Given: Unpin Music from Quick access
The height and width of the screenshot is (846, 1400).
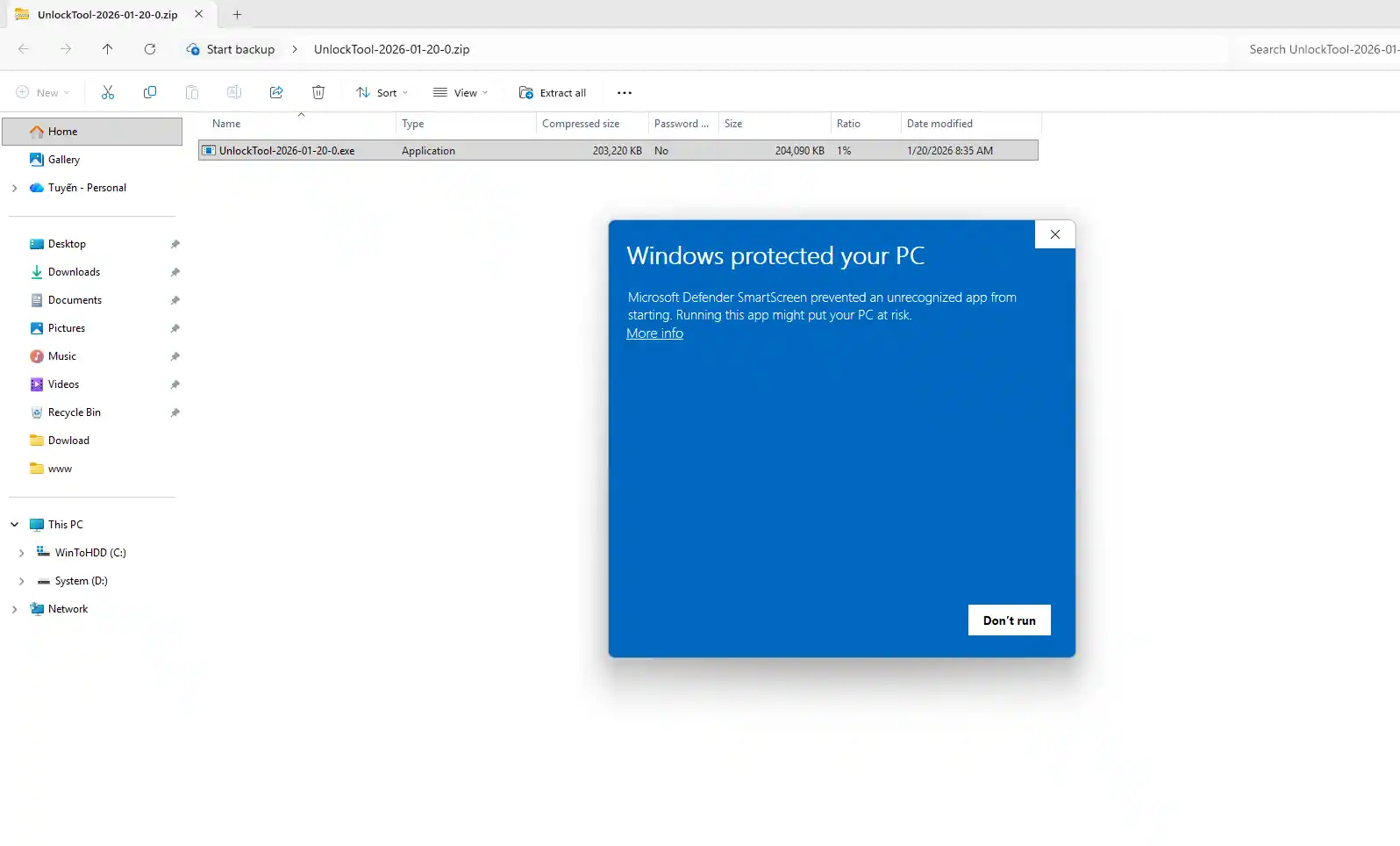Looking at the screenshot, I should (175, 356).
